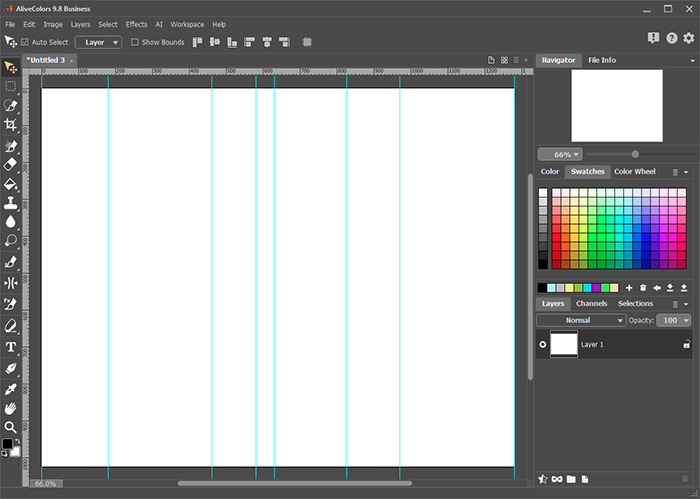Image resolution: width=700 pixels, height=499 pixels.
Task: Activate the Crop tool
Action: point(10,125)
